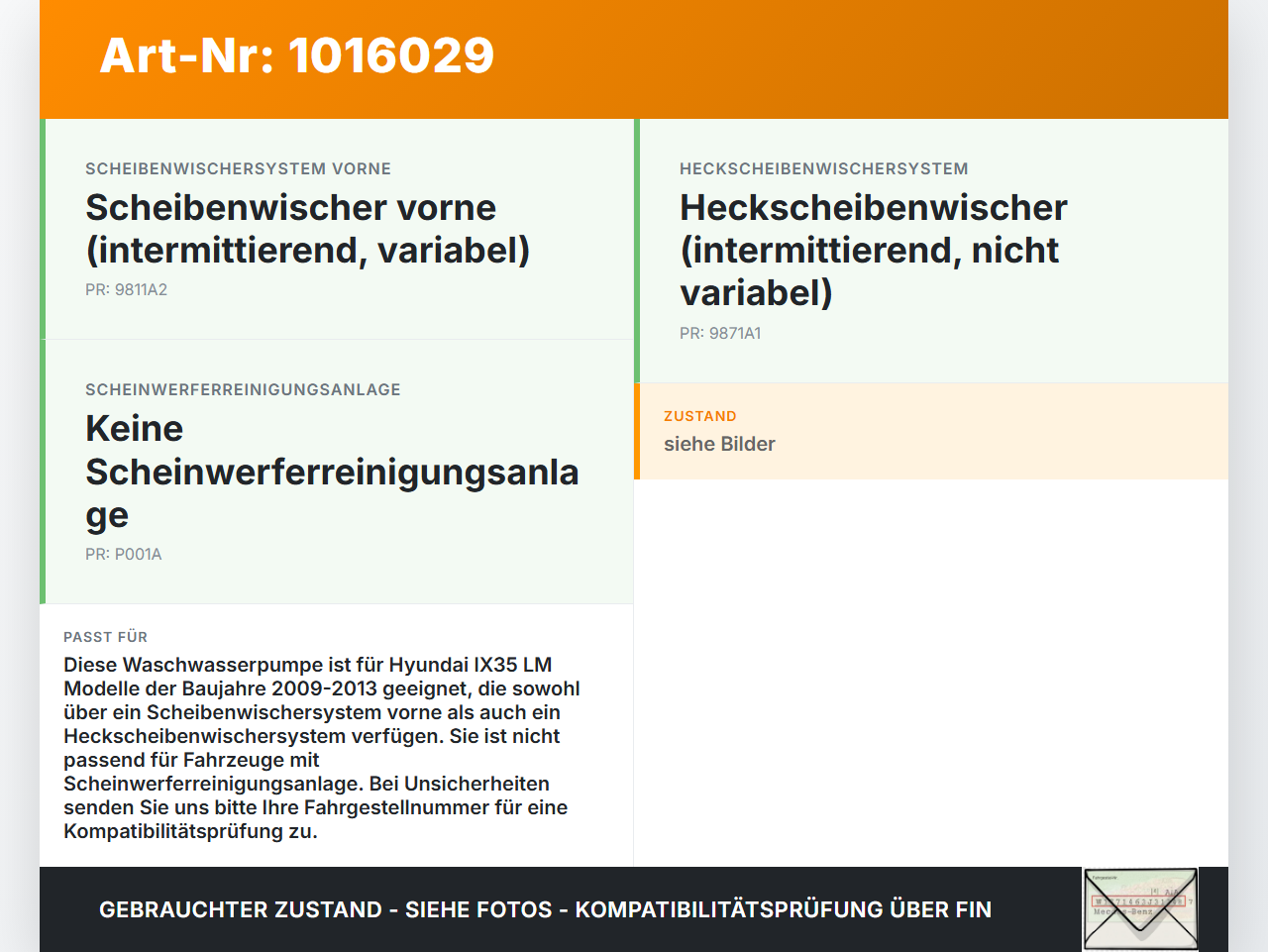
Task: Select PR code P001A
Action: [123, 554]
